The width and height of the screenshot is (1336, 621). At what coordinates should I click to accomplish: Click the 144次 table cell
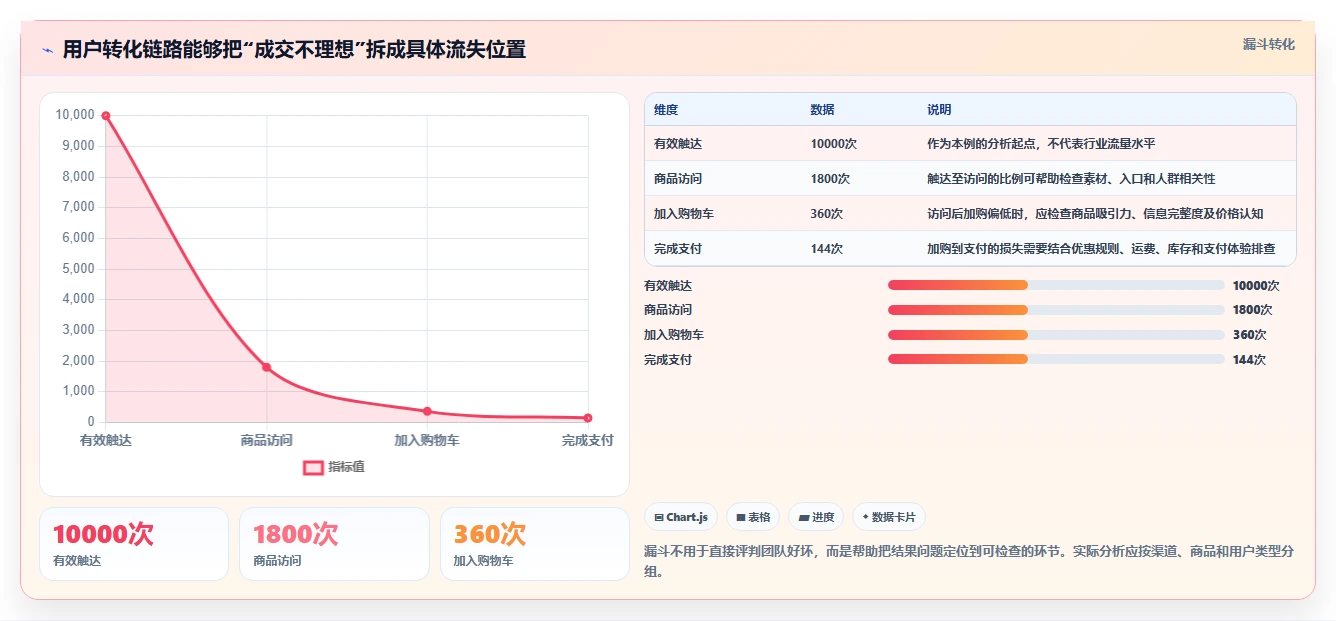click(x=827, y=249)
